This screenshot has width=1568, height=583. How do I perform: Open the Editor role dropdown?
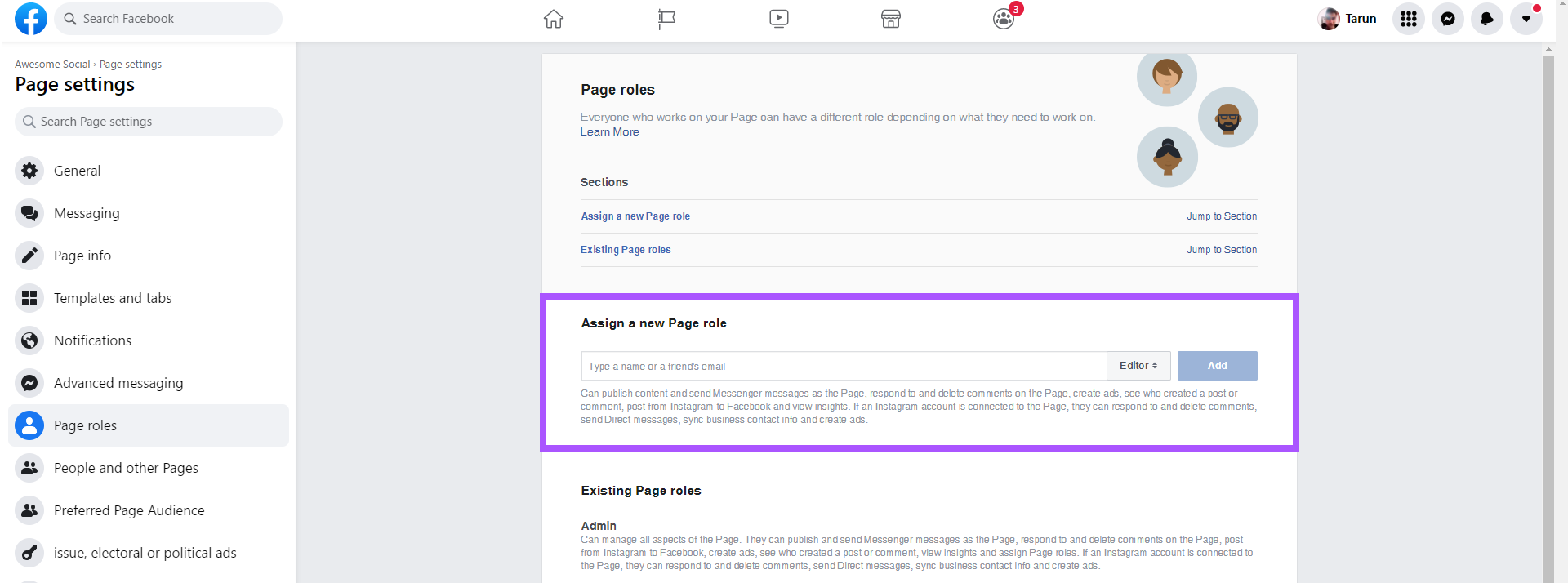click(x=1138, y=366)
